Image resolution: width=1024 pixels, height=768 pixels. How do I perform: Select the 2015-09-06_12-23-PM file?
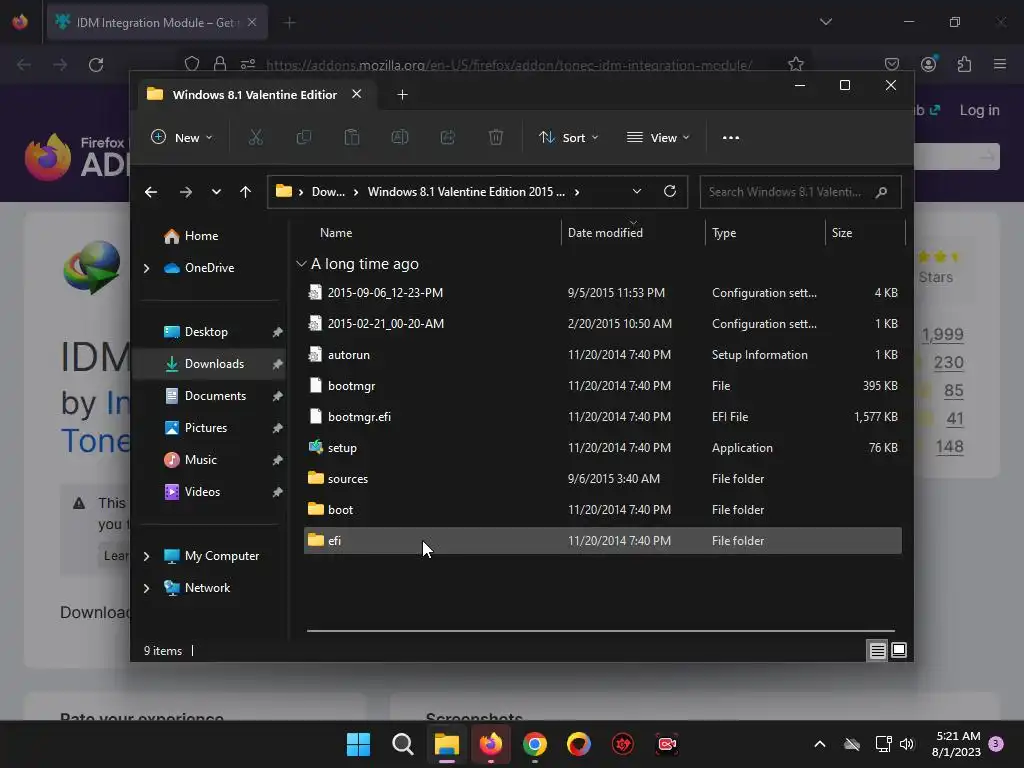pyautogui.click(x=603, y=293)
